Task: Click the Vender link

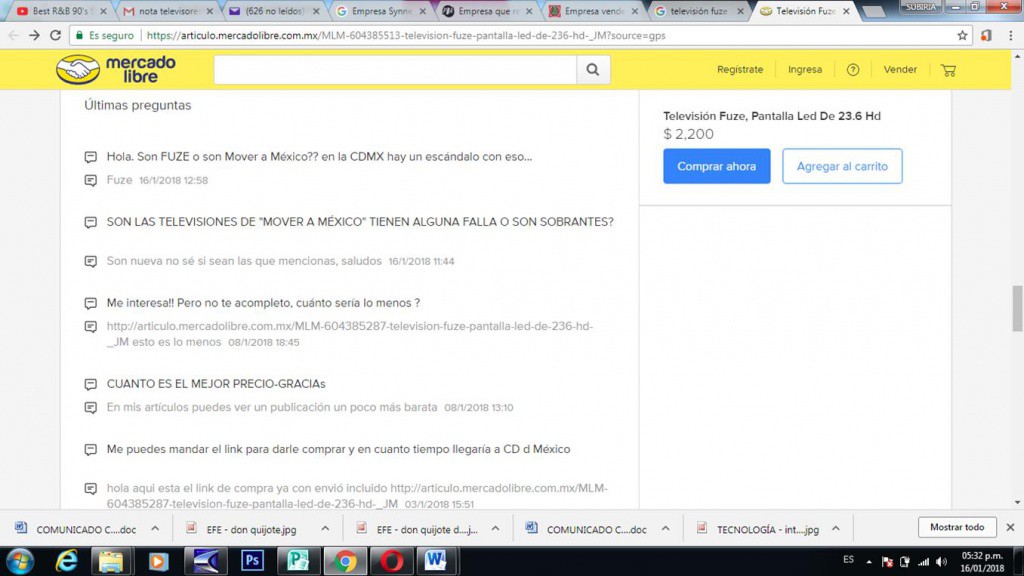Action: coord(900,69)
